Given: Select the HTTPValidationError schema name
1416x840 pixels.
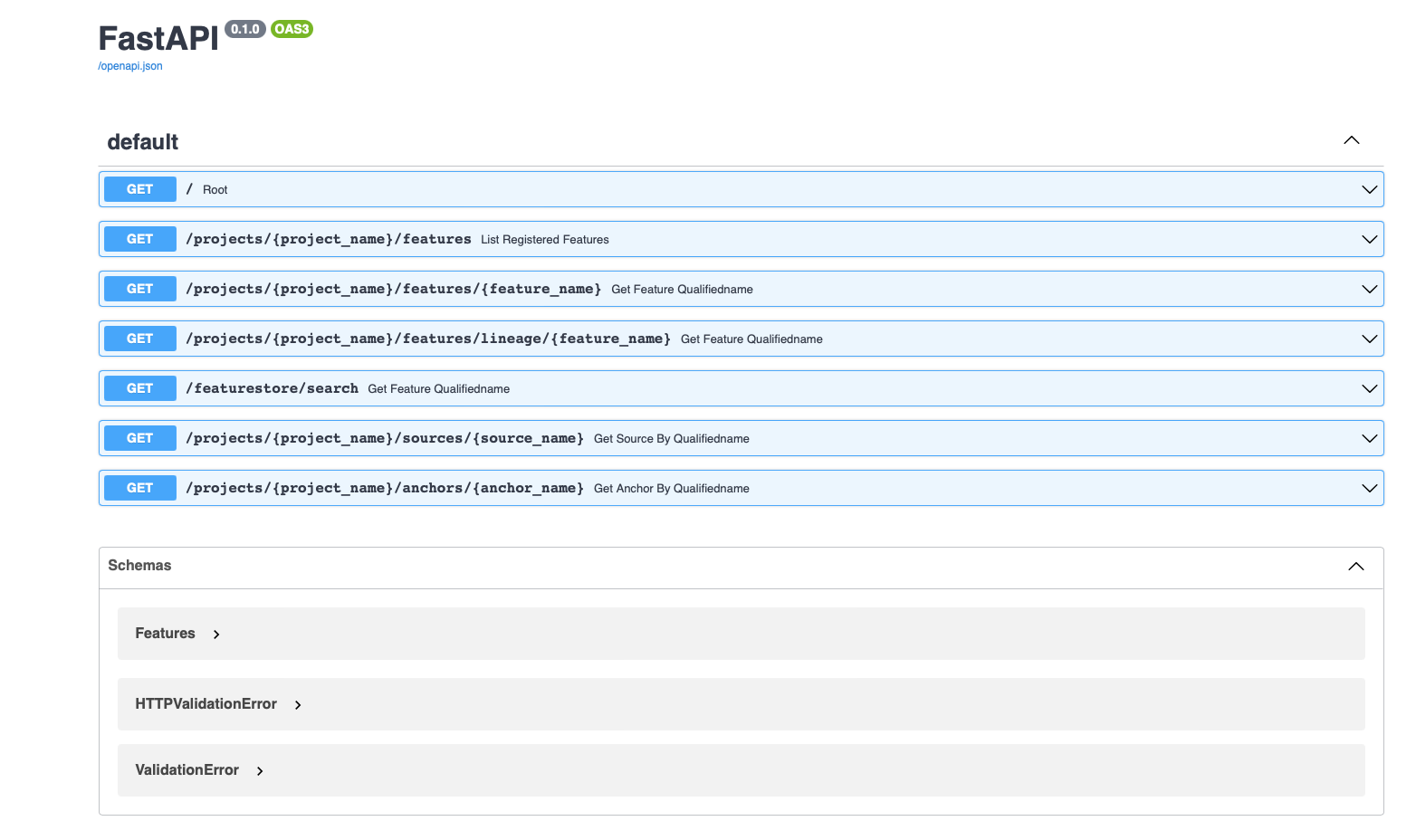Looking at the screenshot, I should [x=206, y=703].
